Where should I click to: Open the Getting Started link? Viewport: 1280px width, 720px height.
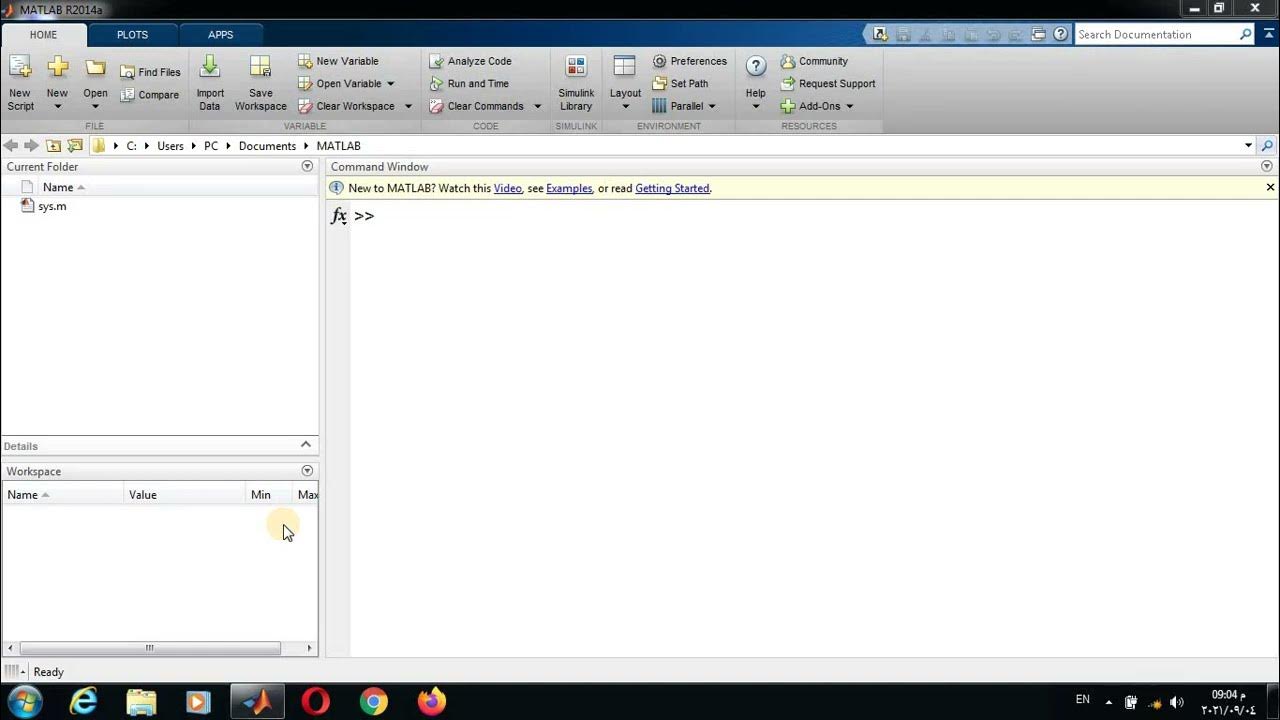(x=672, y=188)
